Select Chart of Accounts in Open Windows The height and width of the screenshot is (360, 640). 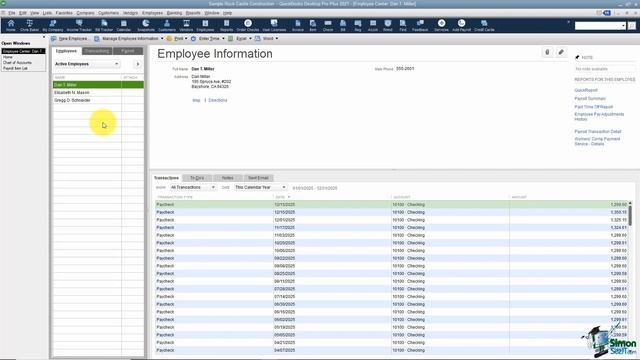17,62
